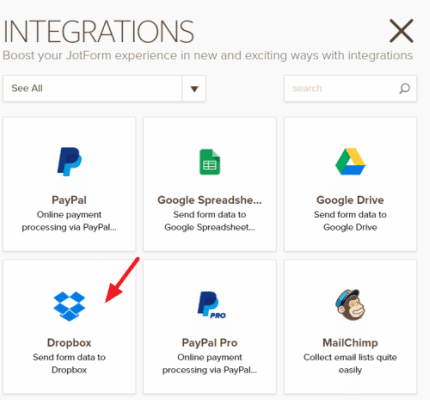The width and height of the screenshot is (430, 400).
Task: Click 'Send form data to Google Drive' description
Action: point(350,221)
